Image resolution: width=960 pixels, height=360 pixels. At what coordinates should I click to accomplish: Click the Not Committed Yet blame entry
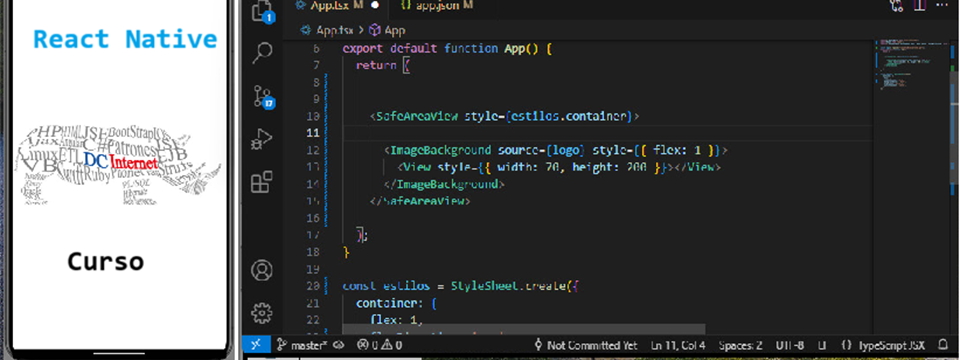tap(585, 345)
